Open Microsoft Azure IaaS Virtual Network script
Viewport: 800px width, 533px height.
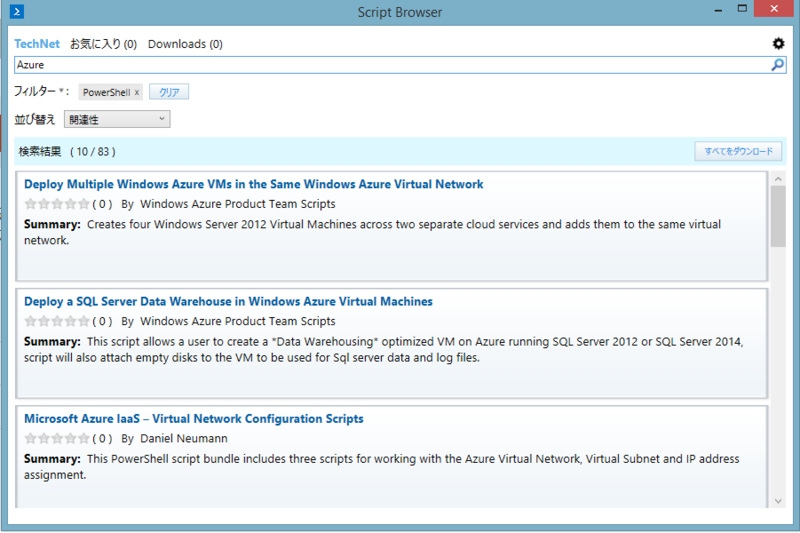tap(193, 419)
